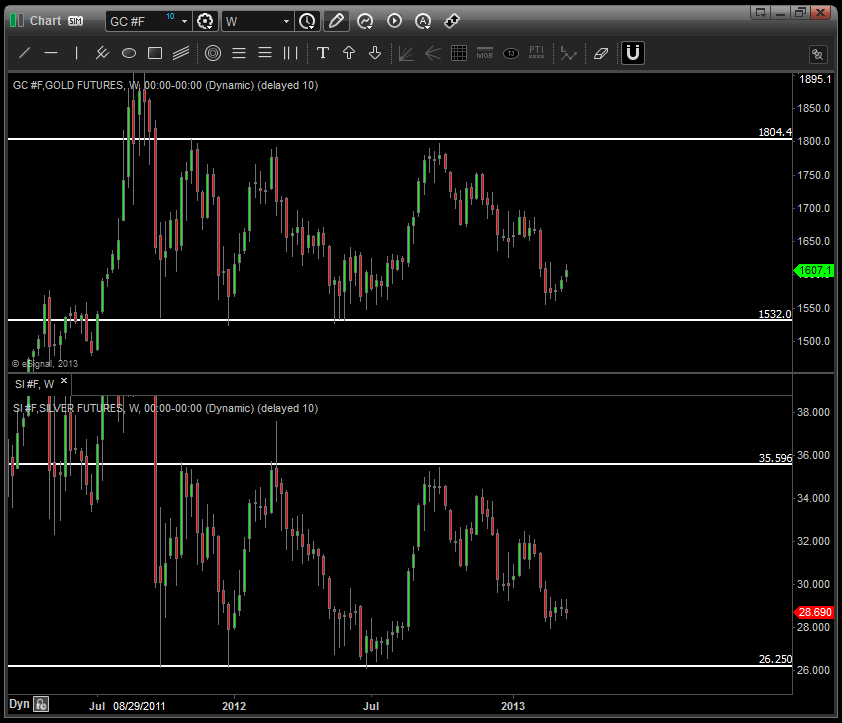Viewport: 842px width, 723px height.
Task: Select the Fibonacci circle tool
Action: pos(213,53)
